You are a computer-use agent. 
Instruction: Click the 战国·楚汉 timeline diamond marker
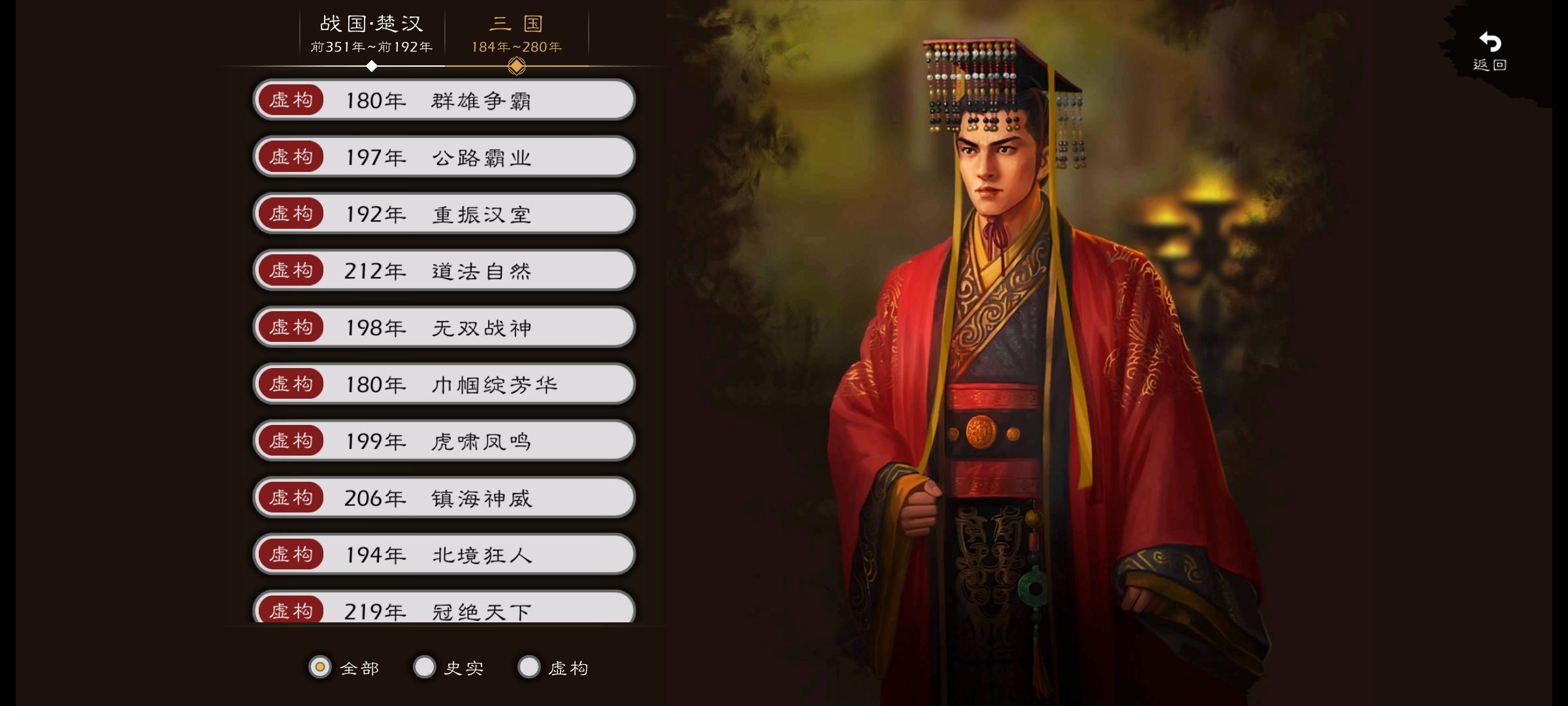(372, 66)
